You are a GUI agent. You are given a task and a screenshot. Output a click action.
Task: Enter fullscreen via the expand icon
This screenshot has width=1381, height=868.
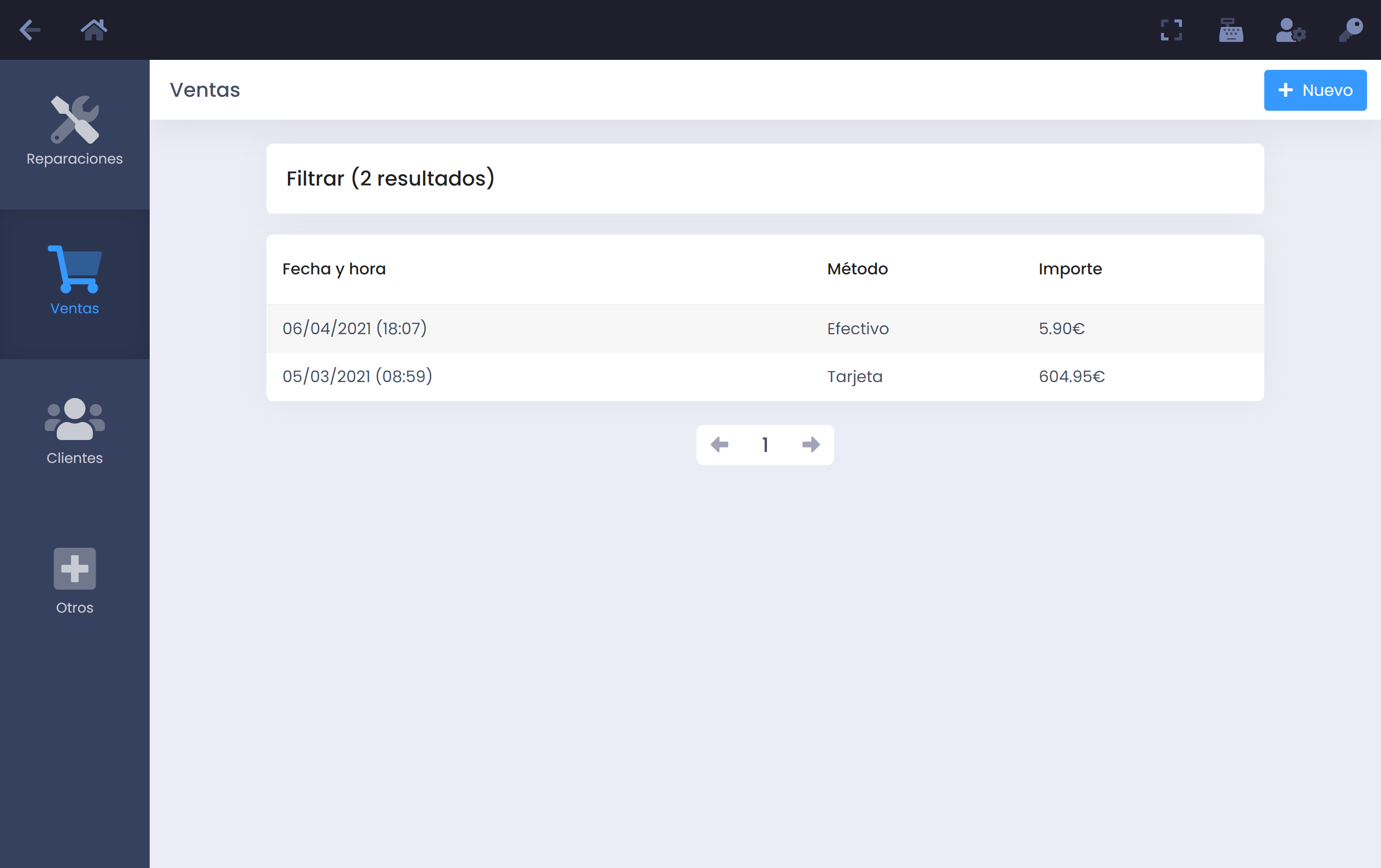(1171, 30)
